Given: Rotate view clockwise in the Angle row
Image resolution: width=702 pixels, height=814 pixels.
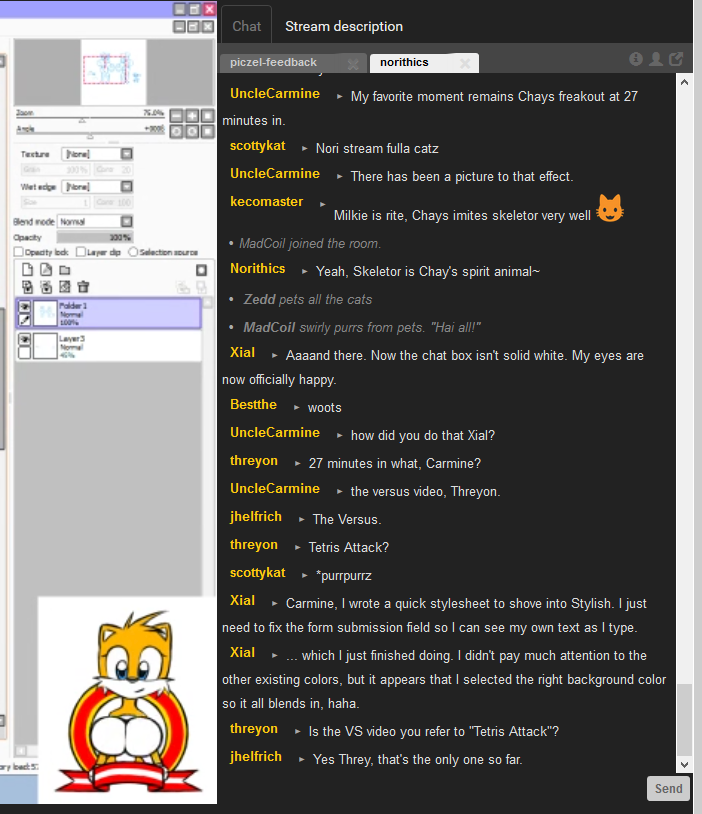Looking at the screenshot, I should (x=192, y=131).
